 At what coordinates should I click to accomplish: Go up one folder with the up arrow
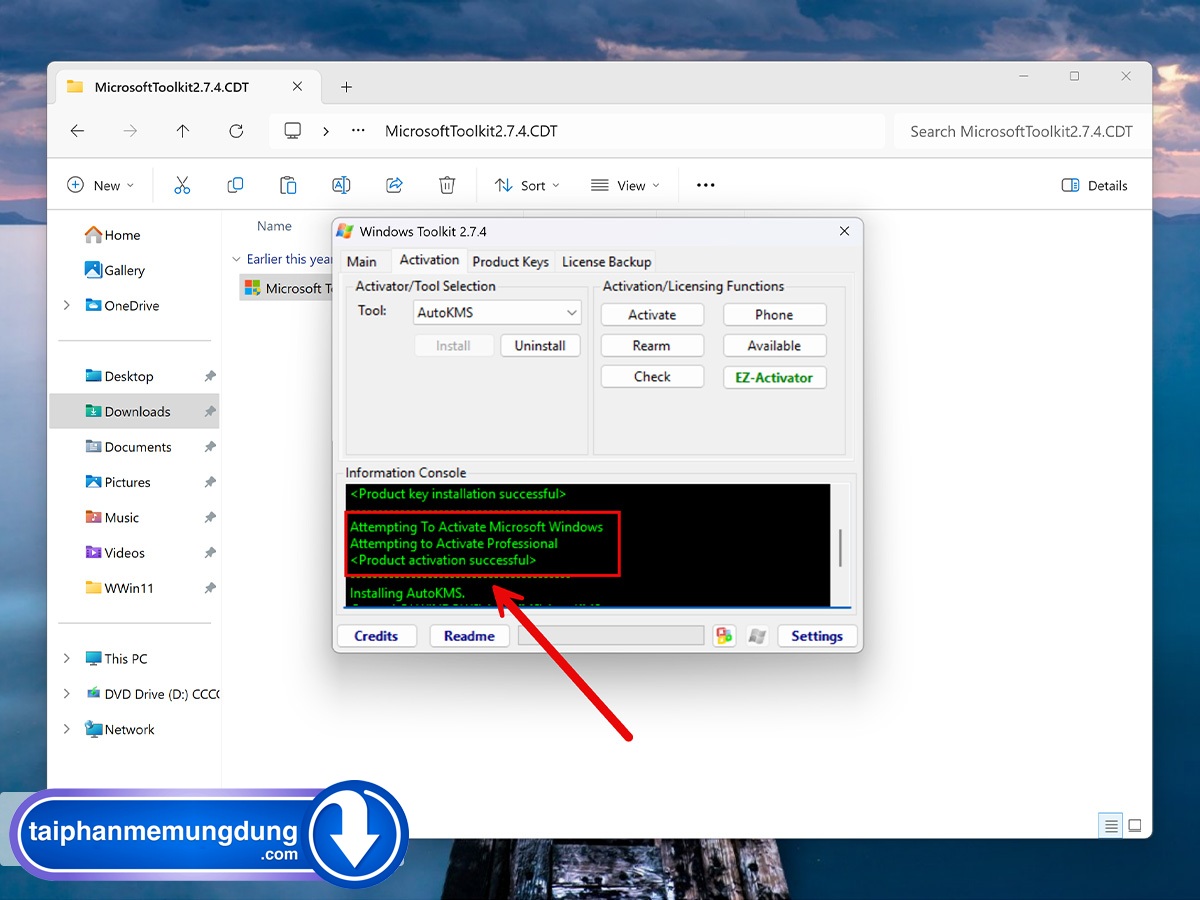tap(182, 131)
